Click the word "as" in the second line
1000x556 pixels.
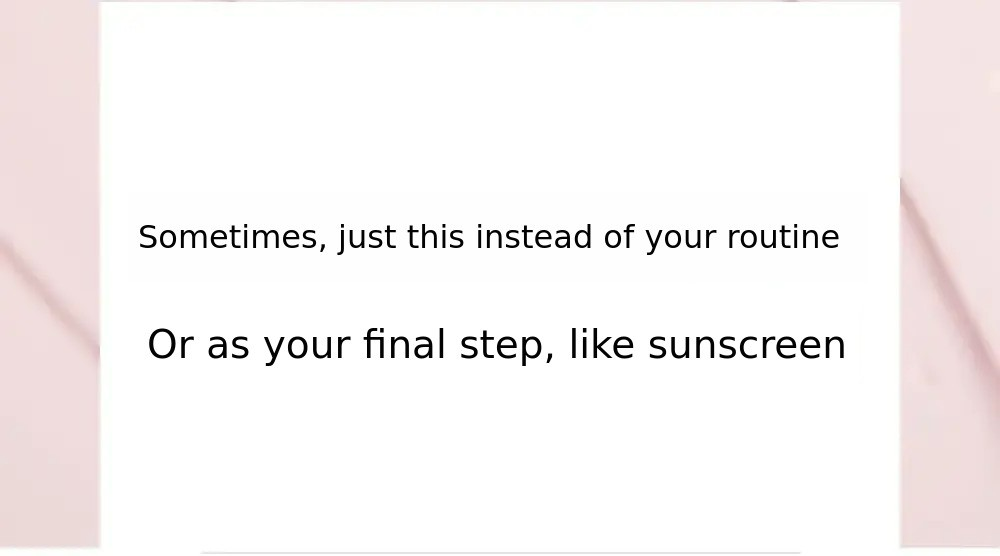coord(228,346)
